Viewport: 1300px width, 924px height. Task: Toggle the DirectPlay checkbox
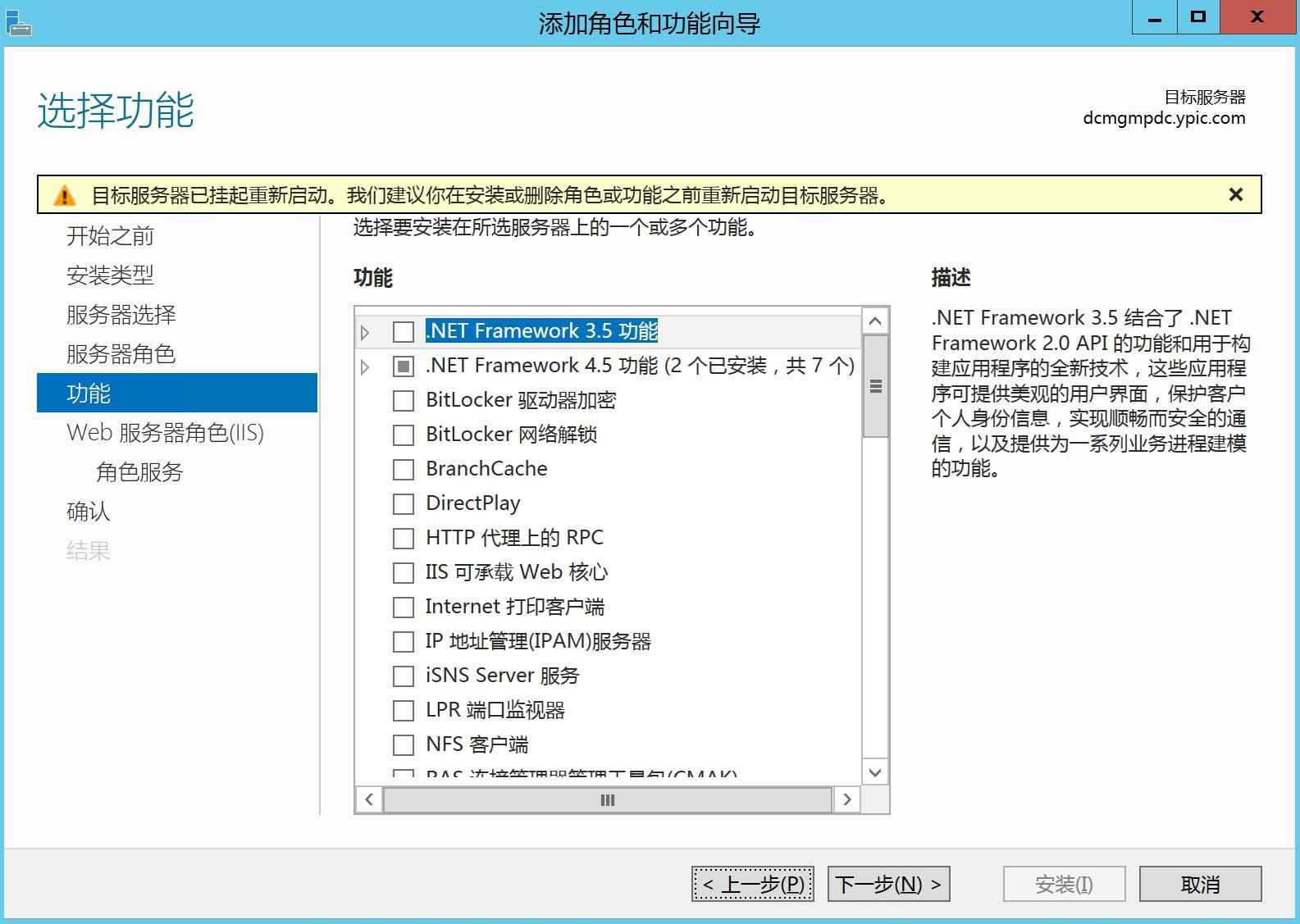click(404, 504)
